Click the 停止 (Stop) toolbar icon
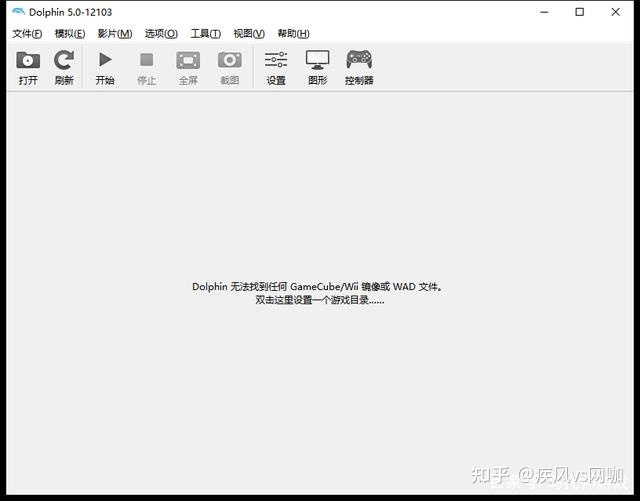The image size is (640, 501). click(147, 60)
